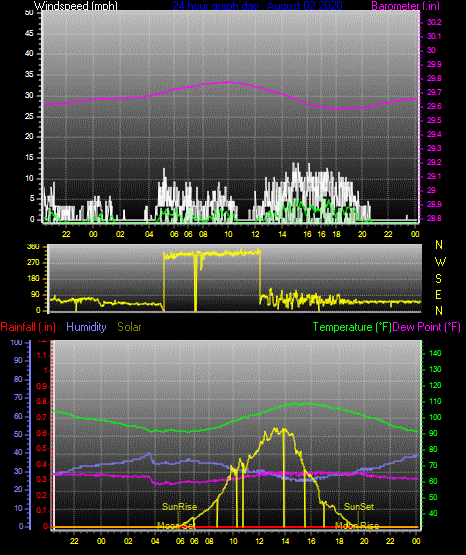Select the 'MoonSet' marker label
The width and height of the screenshot is (466, 555).
tap(176, 526)
